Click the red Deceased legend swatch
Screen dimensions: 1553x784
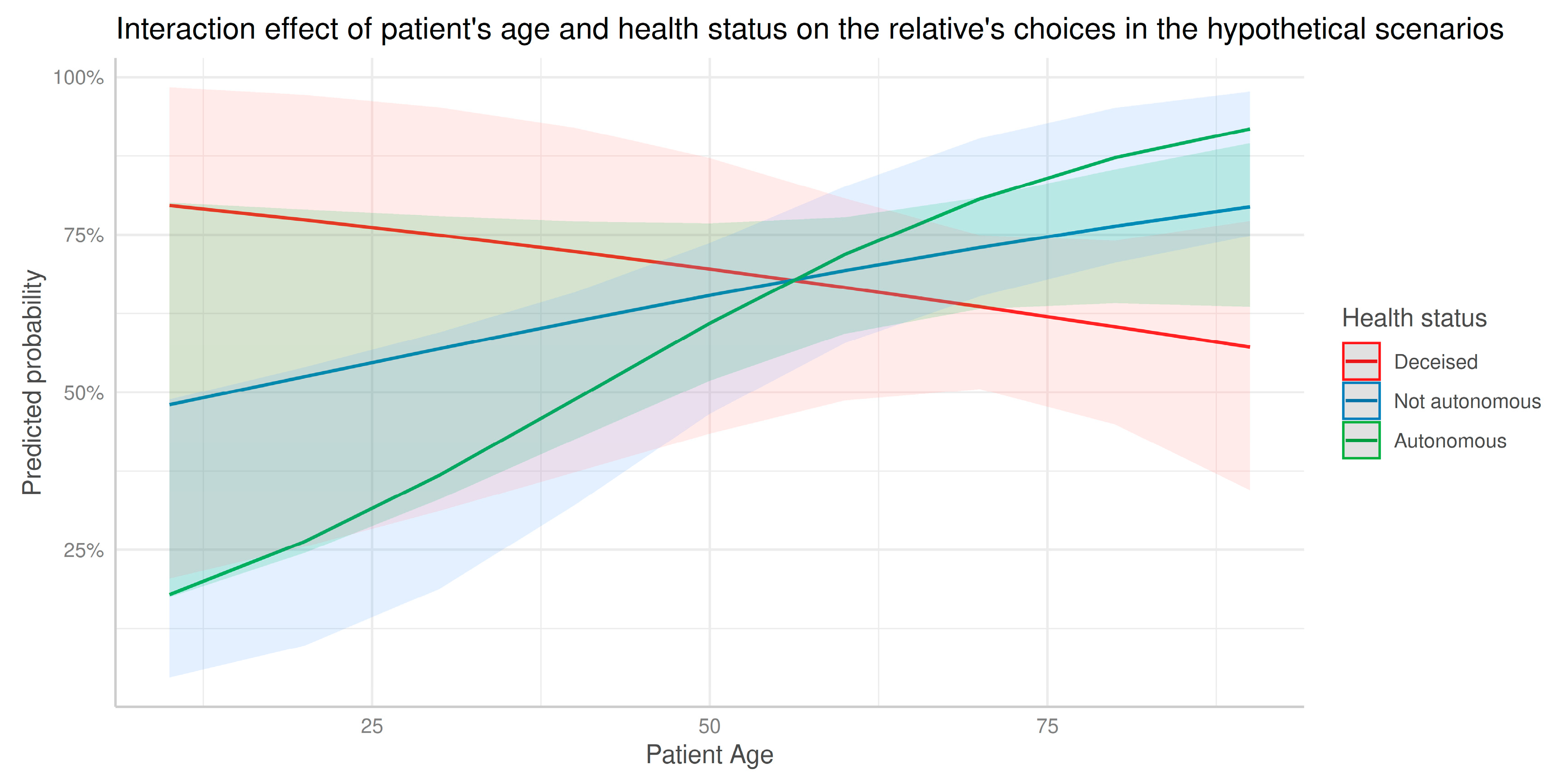[1361, 361]
